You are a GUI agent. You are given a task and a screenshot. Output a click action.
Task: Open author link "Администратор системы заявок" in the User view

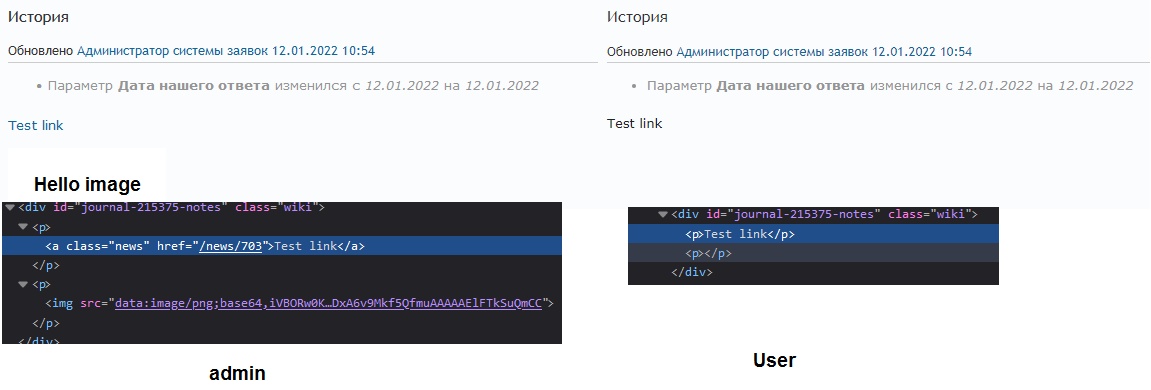(771, 52)
